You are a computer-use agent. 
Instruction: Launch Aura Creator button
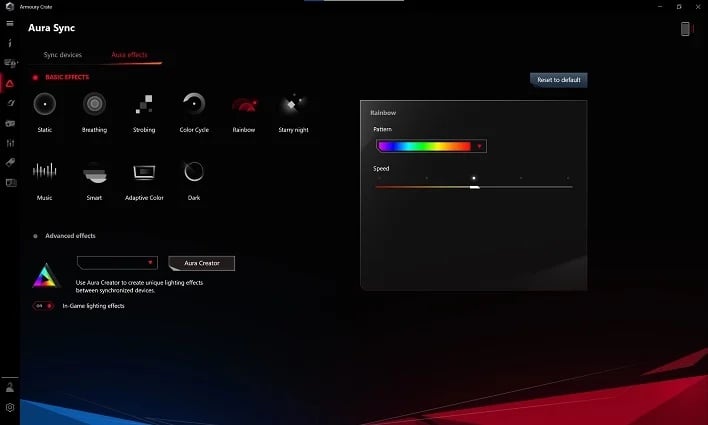coord(201,263)
